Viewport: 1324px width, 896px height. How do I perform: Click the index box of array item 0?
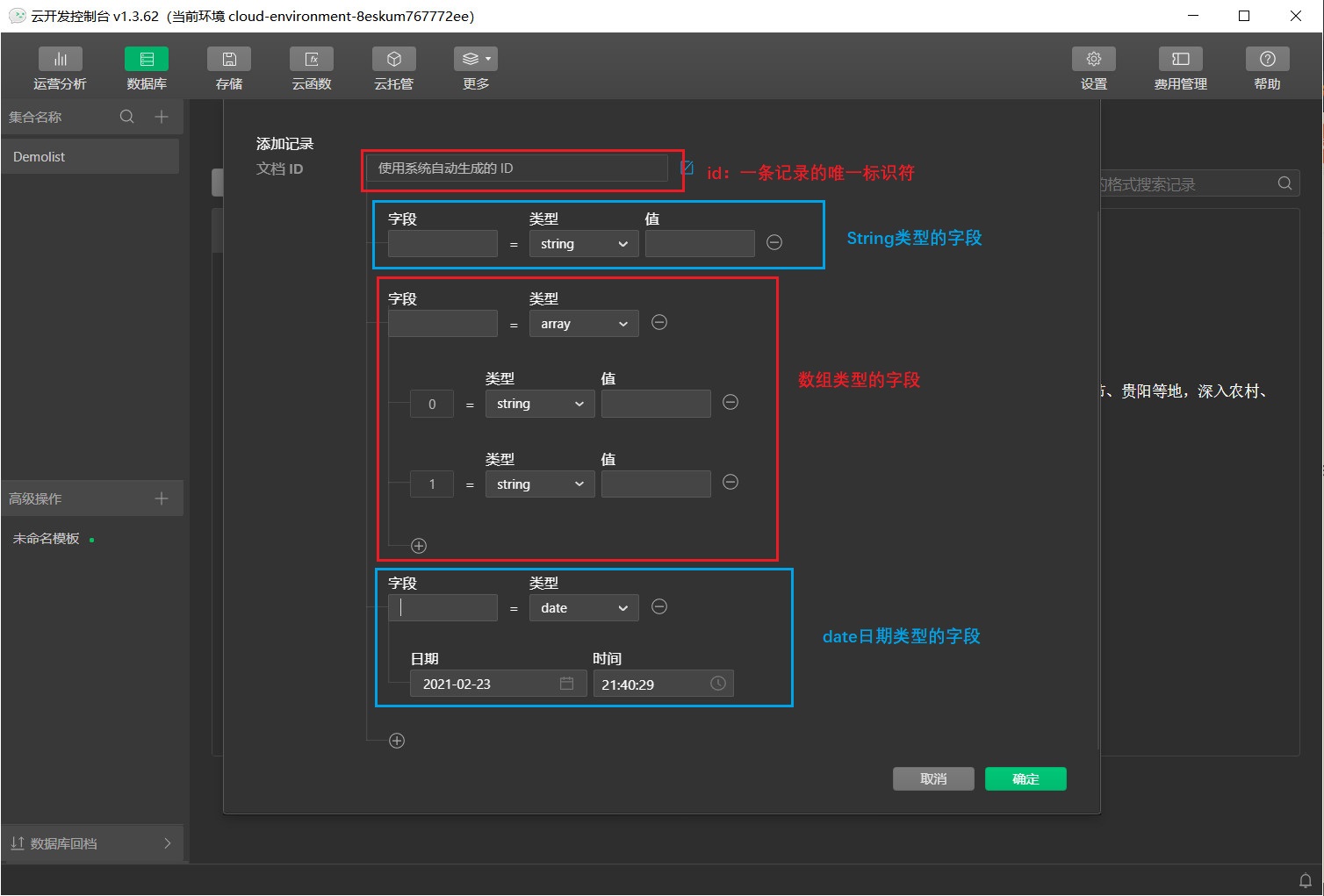pyautogui.click(x=432, y=404)
